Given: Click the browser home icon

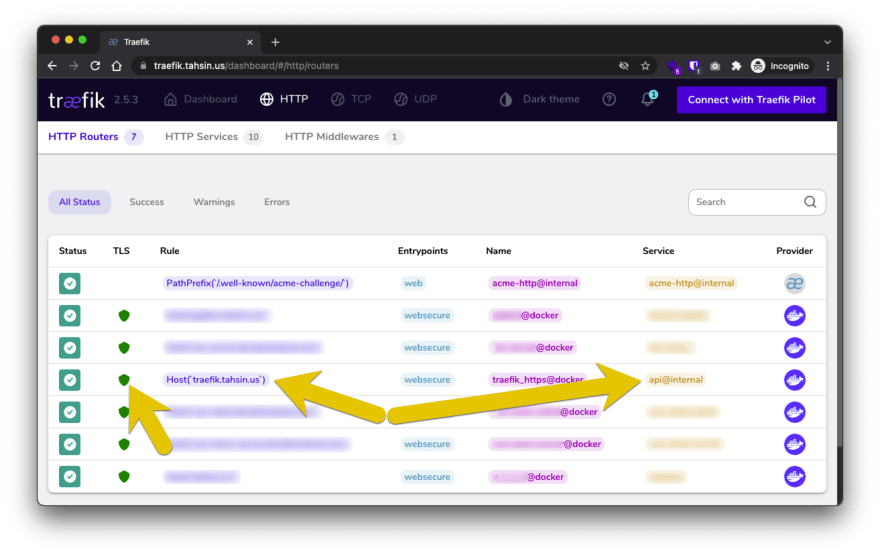Looking at the screenshot, I should [x=116, y=66].
